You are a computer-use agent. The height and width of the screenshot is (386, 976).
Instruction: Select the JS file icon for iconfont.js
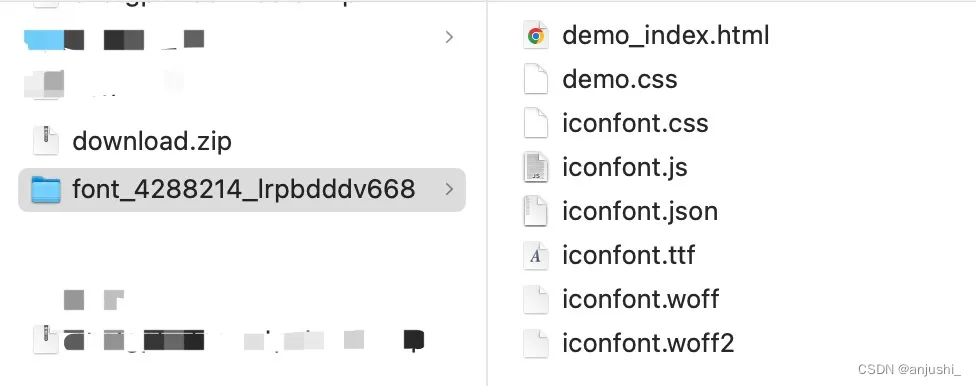click(536, 167)
